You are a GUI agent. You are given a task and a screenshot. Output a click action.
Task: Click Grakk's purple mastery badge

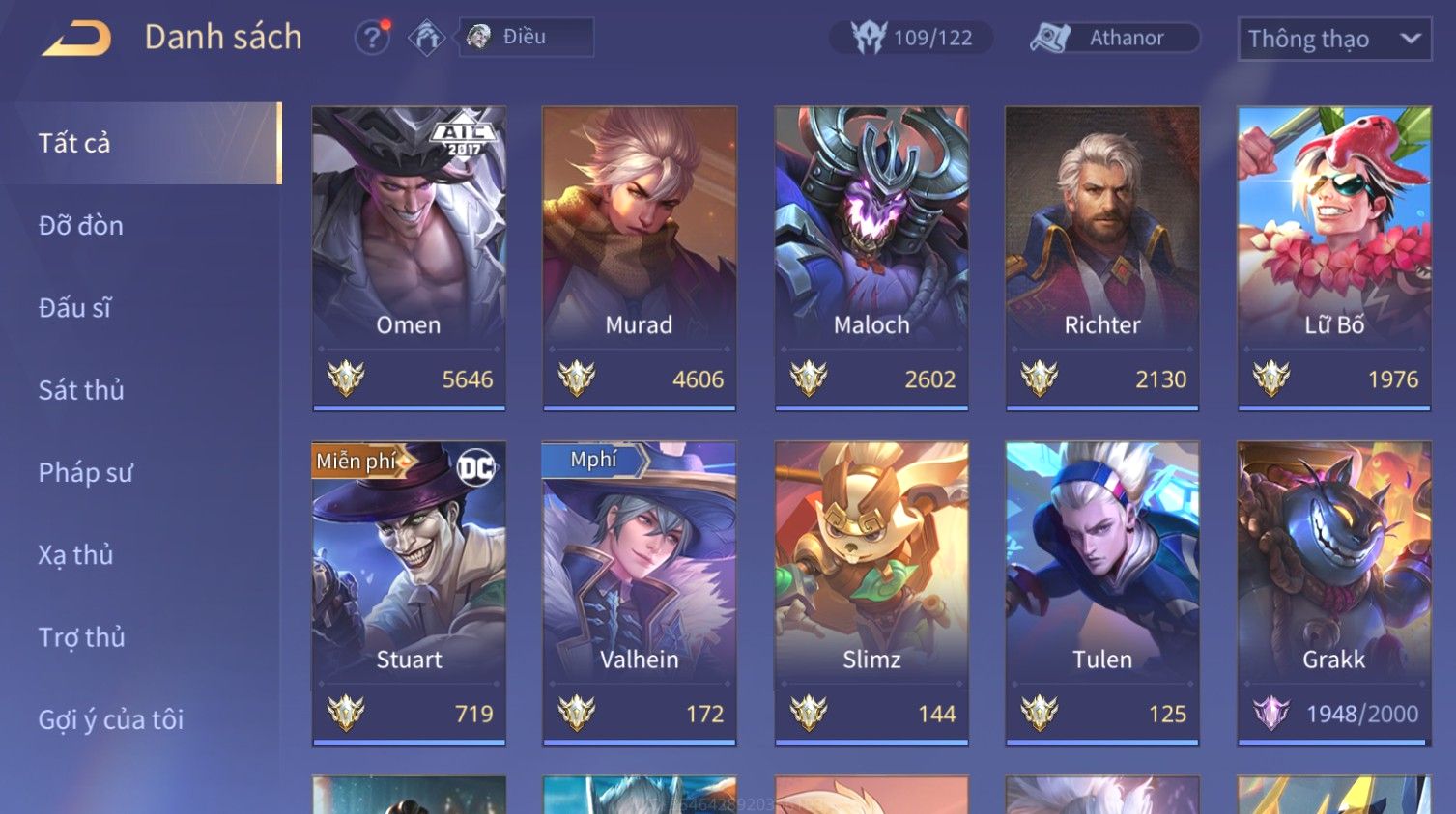pos(1271,714)
